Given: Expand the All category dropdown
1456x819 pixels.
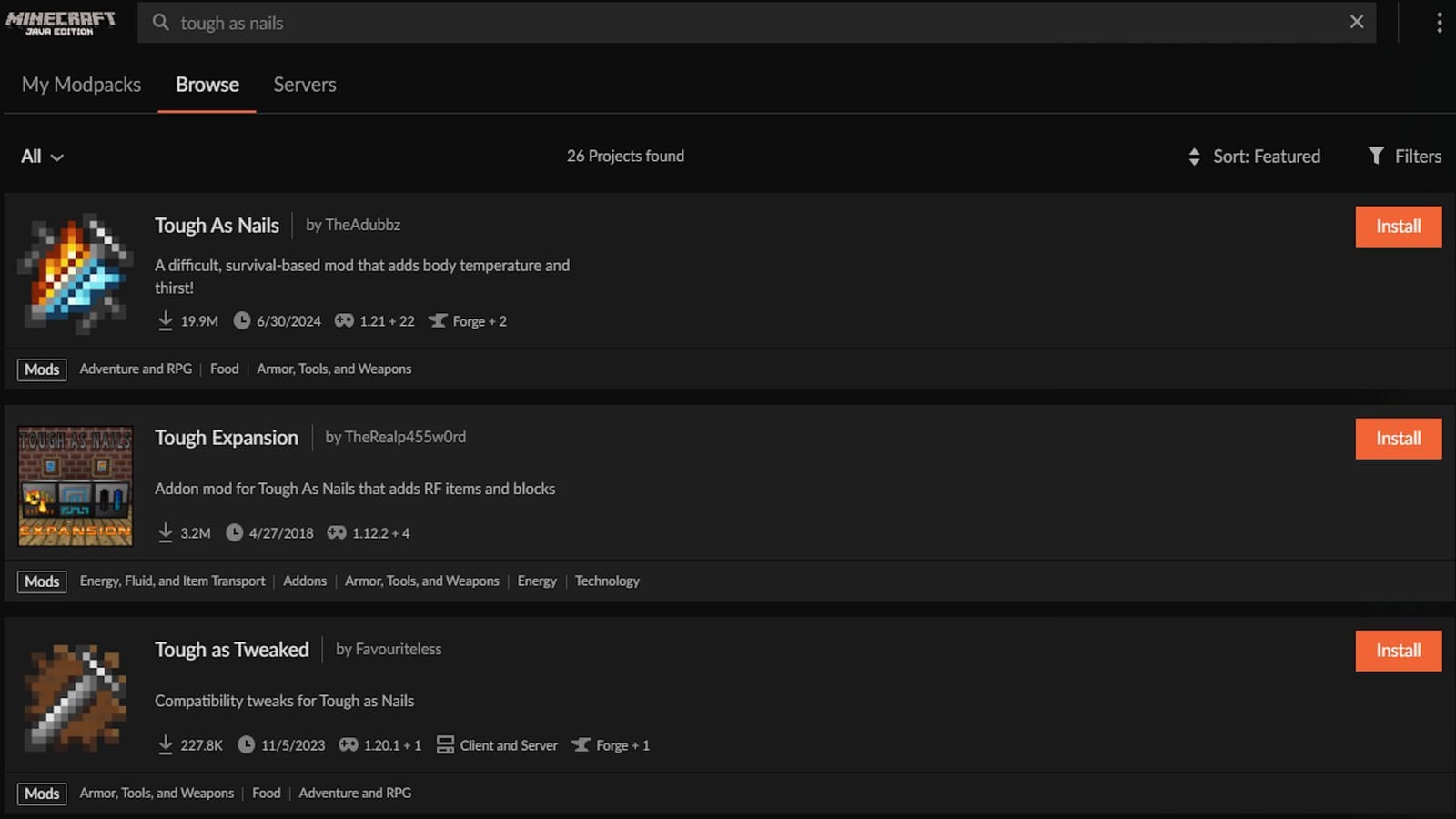Looking at the screenshot, I should pyautogui.click(x=42, y=157).
